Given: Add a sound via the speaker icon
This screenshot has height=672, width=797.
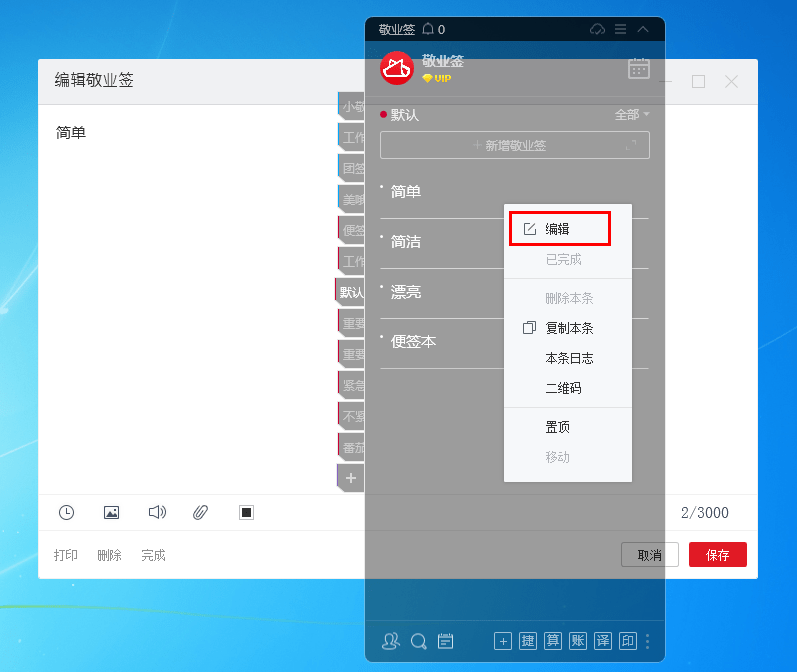Looking at the screenshot, I should tap(157, 512).
